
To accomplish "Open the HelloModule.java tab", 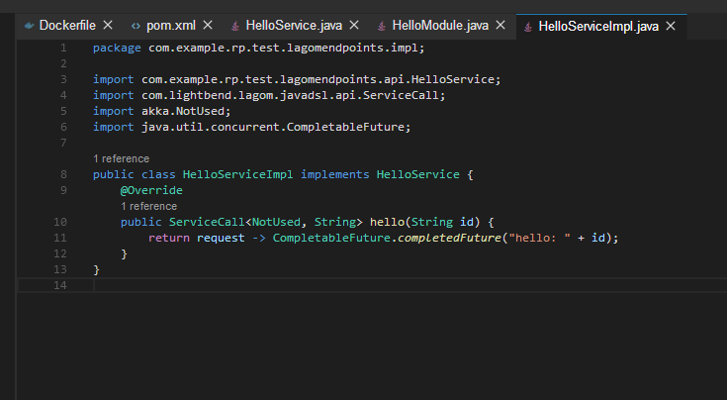I will (440, 25).
